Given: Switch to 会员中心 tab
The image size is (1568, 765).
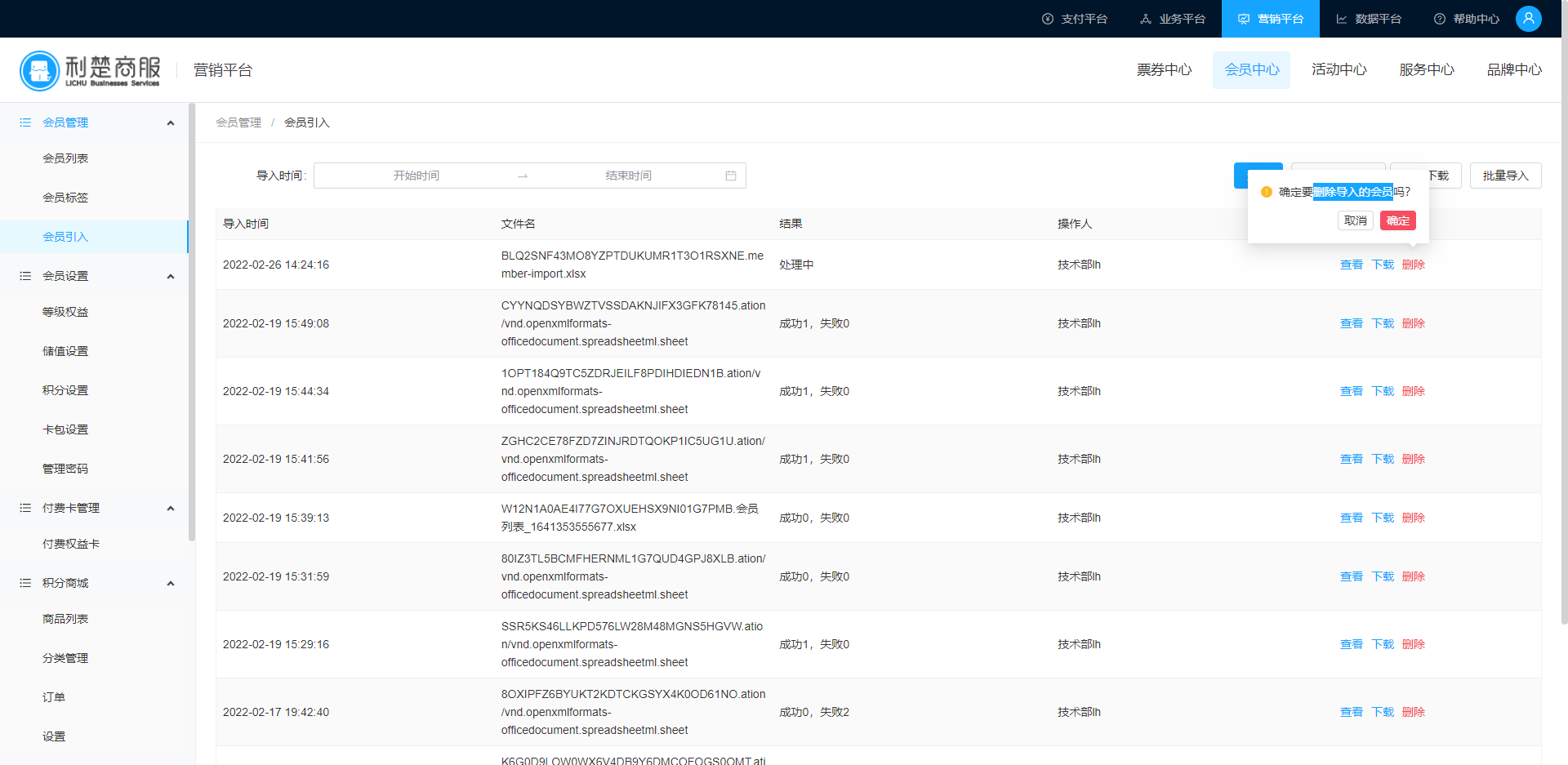Looking at the screenshot, I should tap(1252, 70).
